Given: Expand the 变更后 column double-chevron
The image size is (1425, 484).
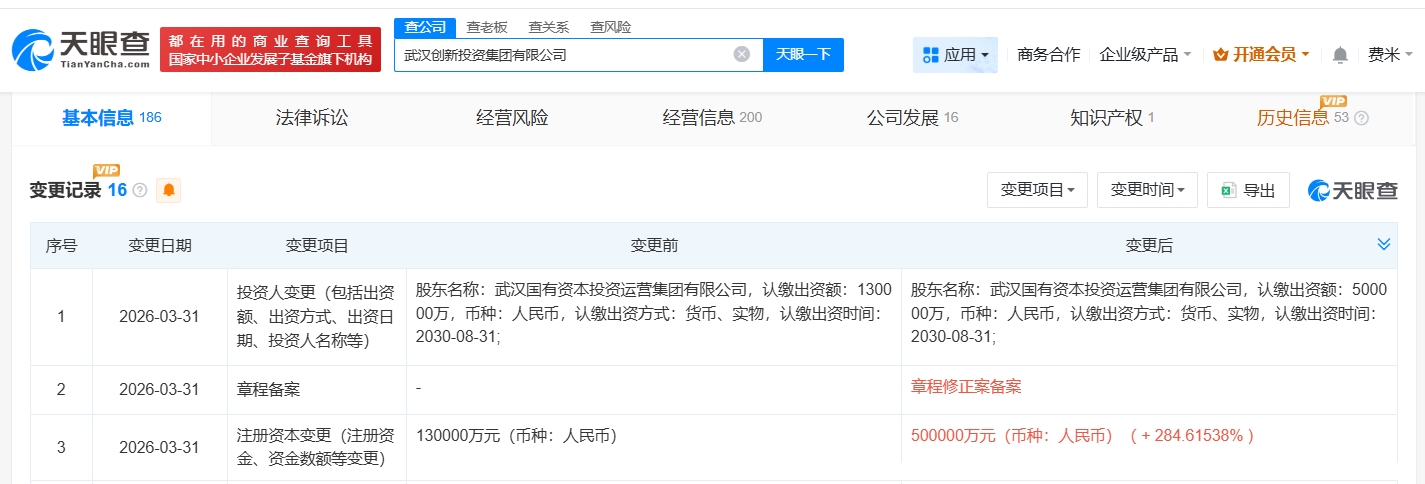Looking at the screenshot, I should click(x=1384, y=245).
